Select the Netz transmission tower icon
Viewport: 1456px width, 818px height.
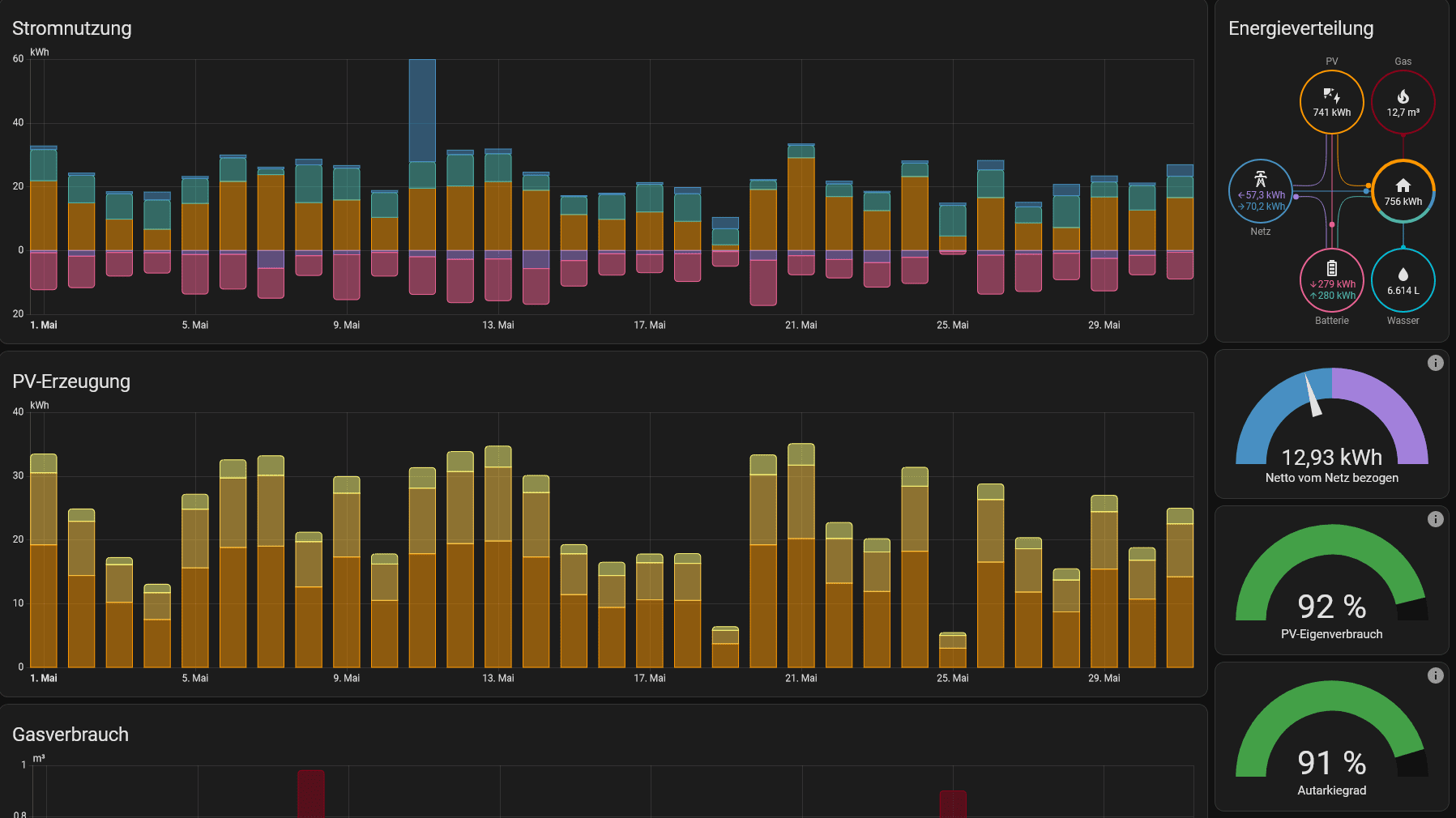pos(1260,179)
